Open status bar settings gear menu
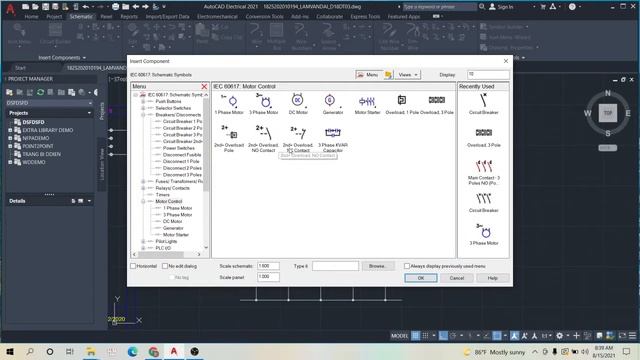This screenshot has height=360, width=640. [x=560, y=336]
